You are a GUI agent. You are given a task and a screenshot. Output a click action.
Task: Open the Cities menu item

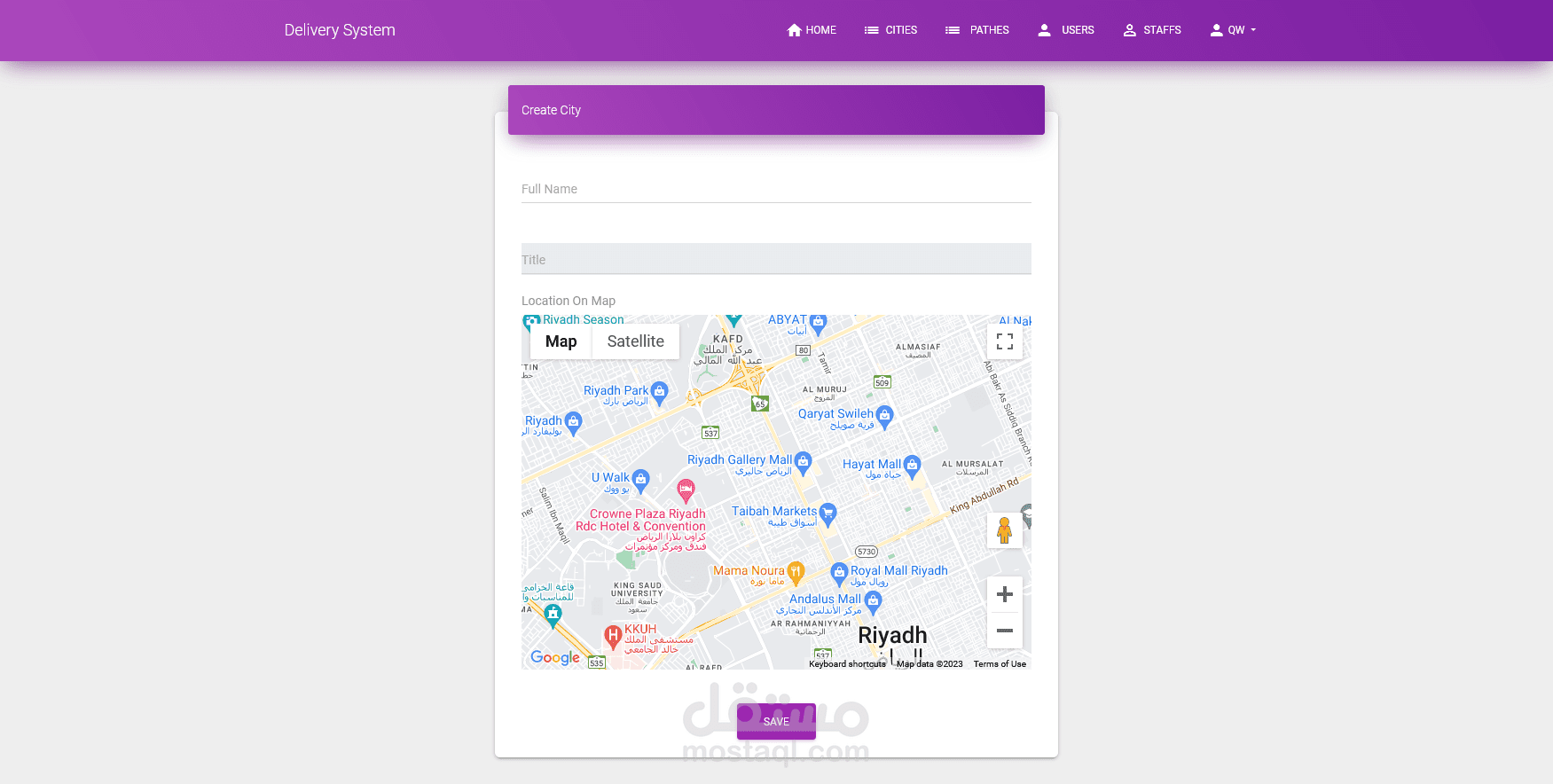click(x=890, y=30)
